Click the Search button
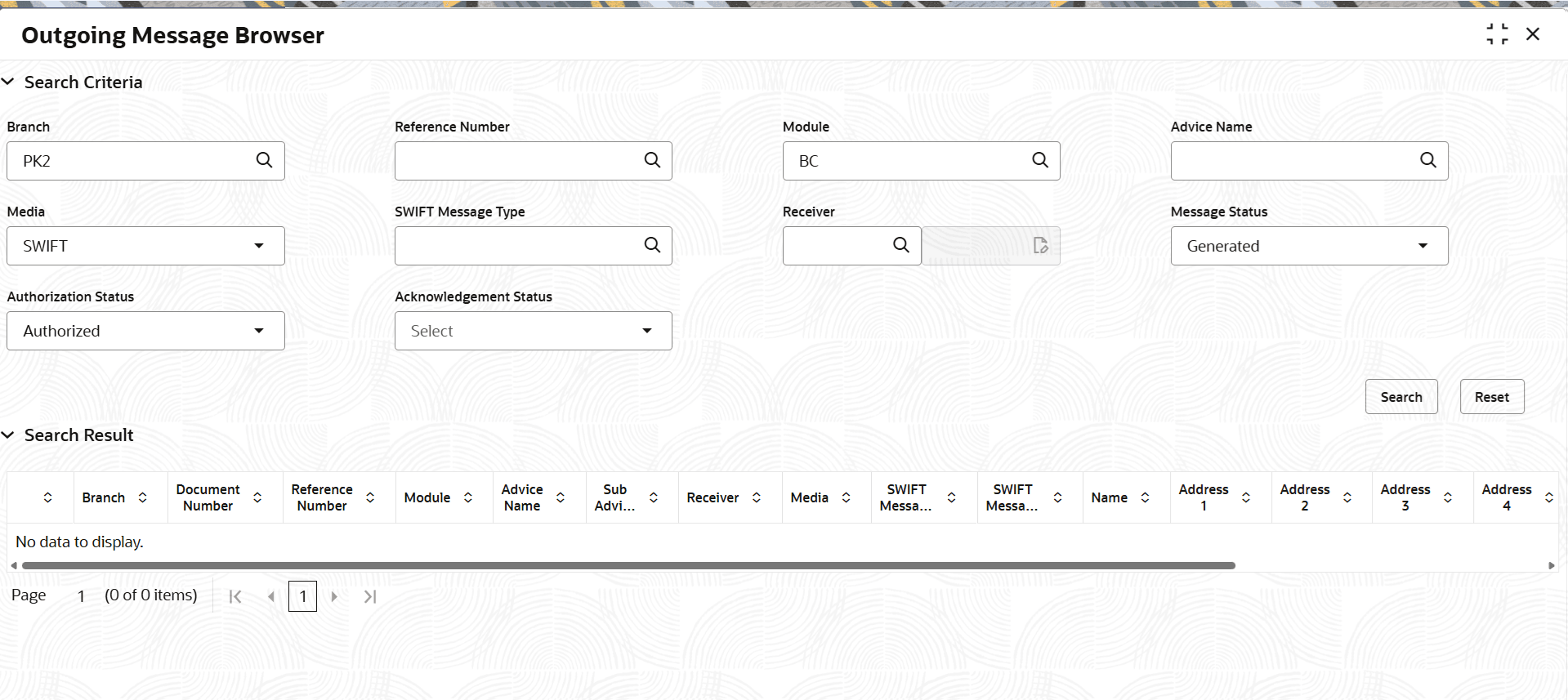This screenshot has height=700, width=1568. point(1401,397)
